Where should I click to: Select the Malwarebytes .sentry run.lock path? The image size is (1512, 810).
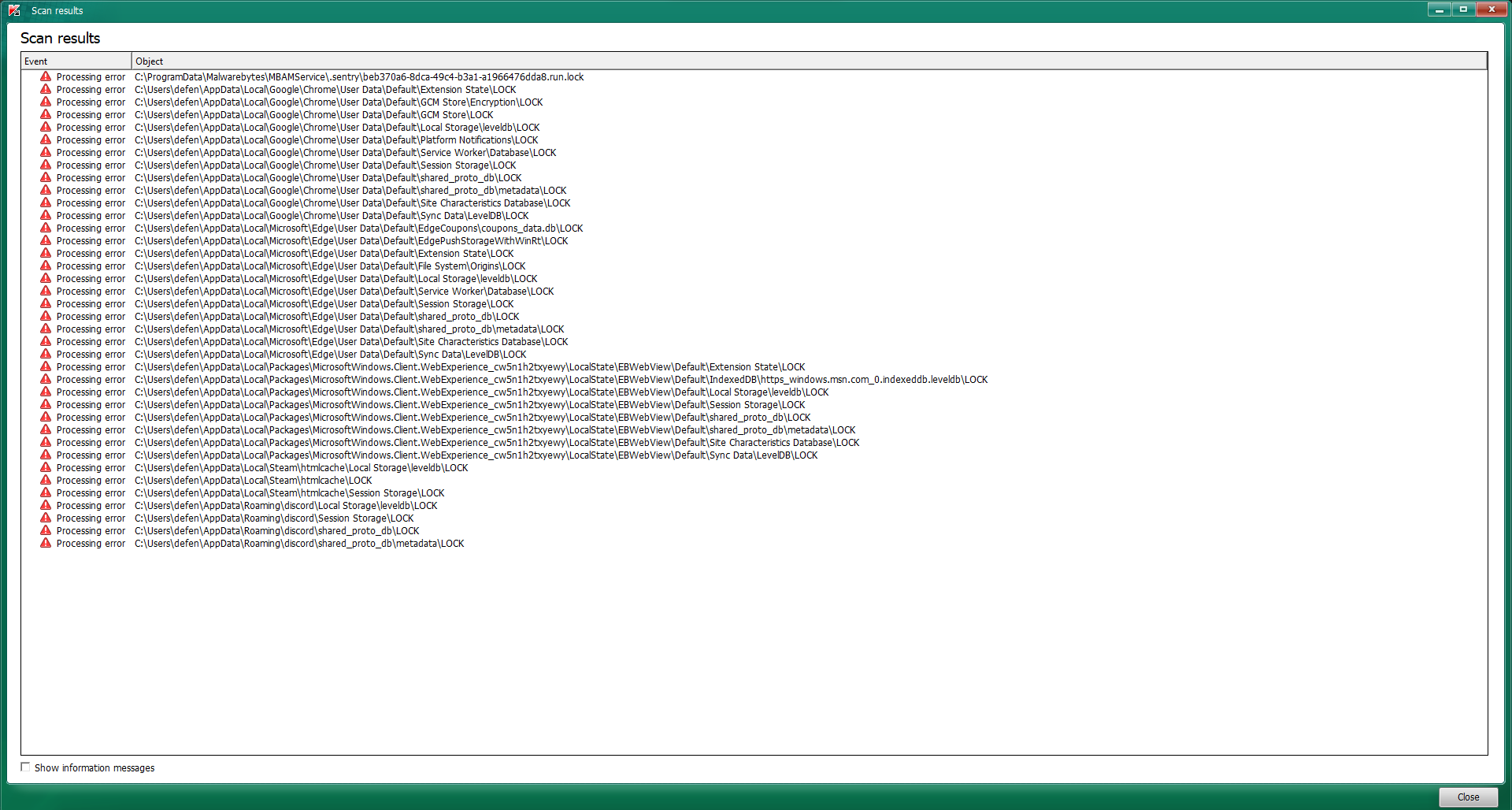coord(359,77)
